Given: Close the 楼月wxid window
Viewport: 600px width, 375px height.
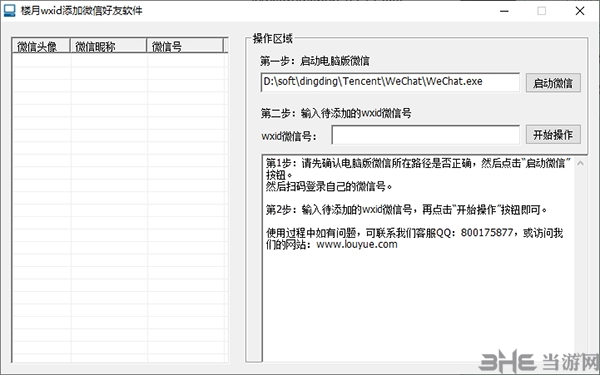Looking at the screenshot, I should (x=580, y=11).
